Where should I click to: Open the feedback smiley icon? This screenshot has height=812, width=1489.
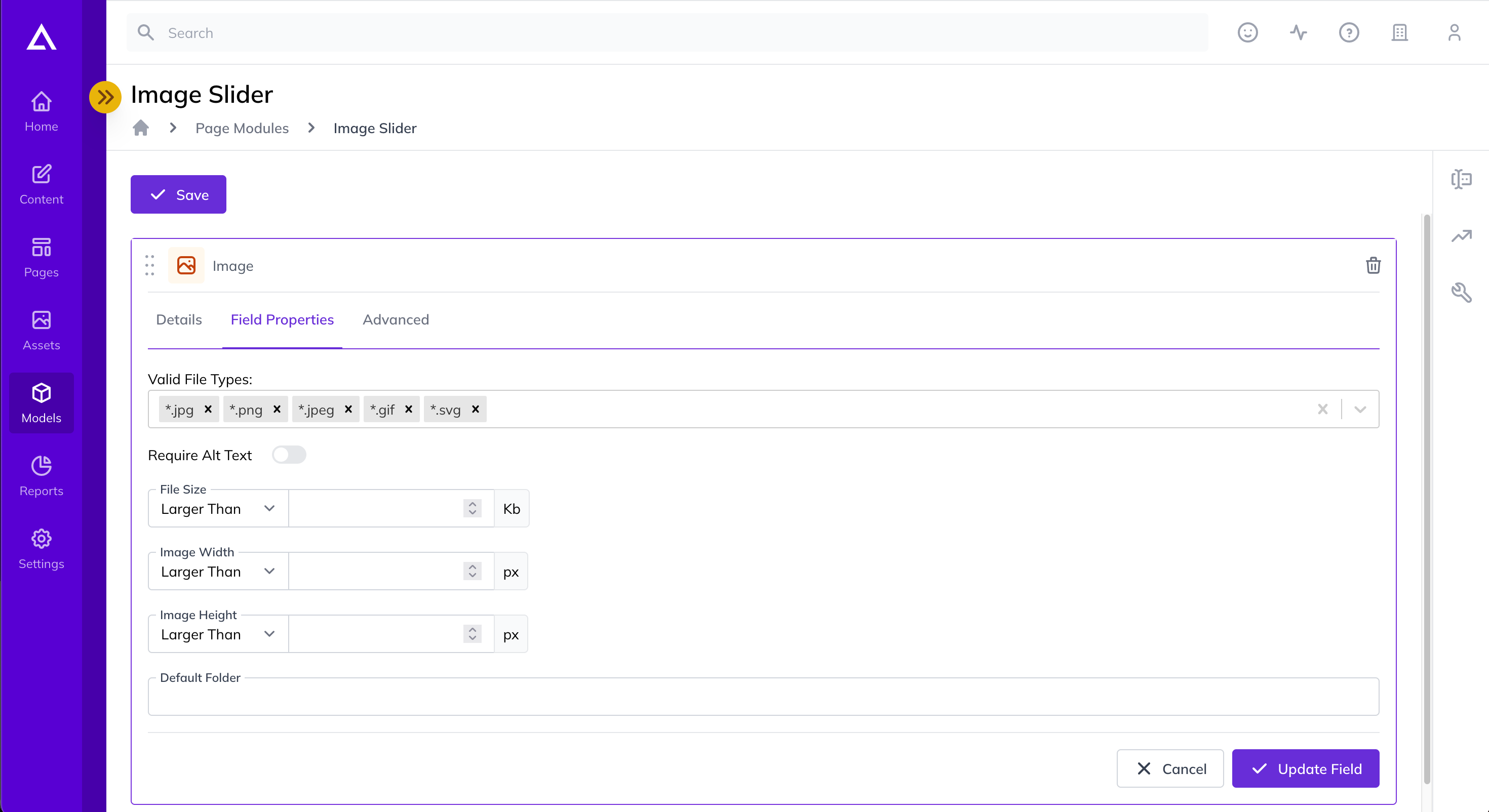(x=1247, y=32)
